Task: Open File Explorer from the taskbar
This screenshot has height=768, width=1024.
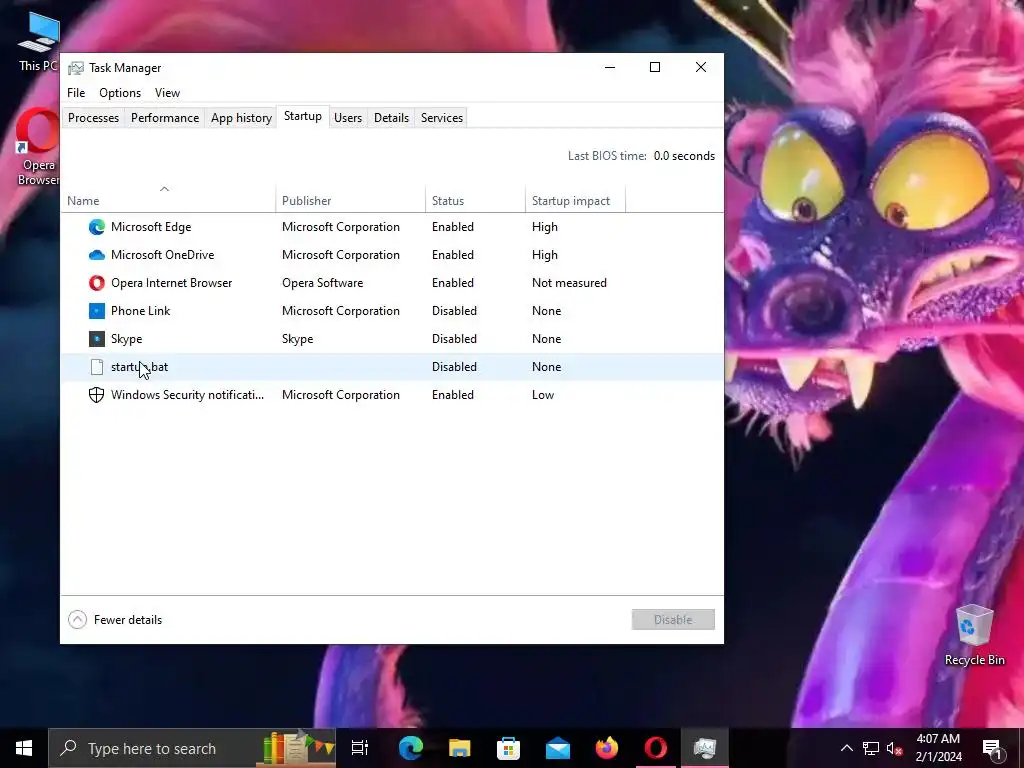Action: tap(460, 748)
